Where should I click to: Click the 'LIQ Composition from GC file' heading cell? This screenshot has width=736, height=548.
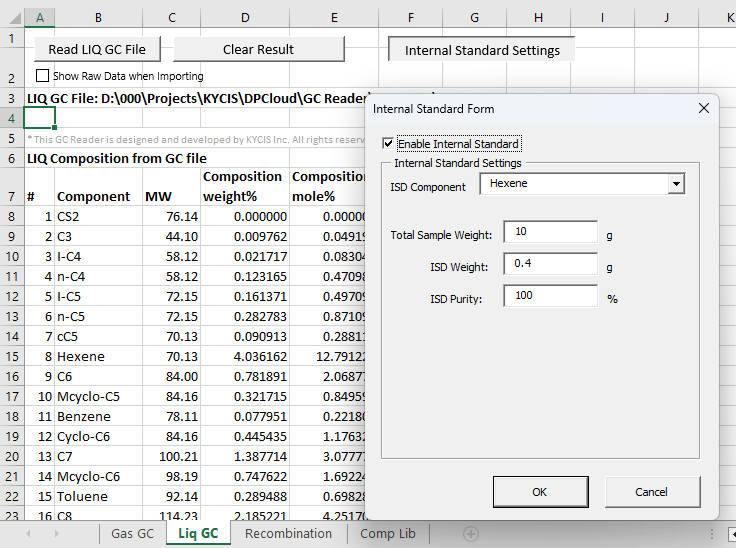117,158
